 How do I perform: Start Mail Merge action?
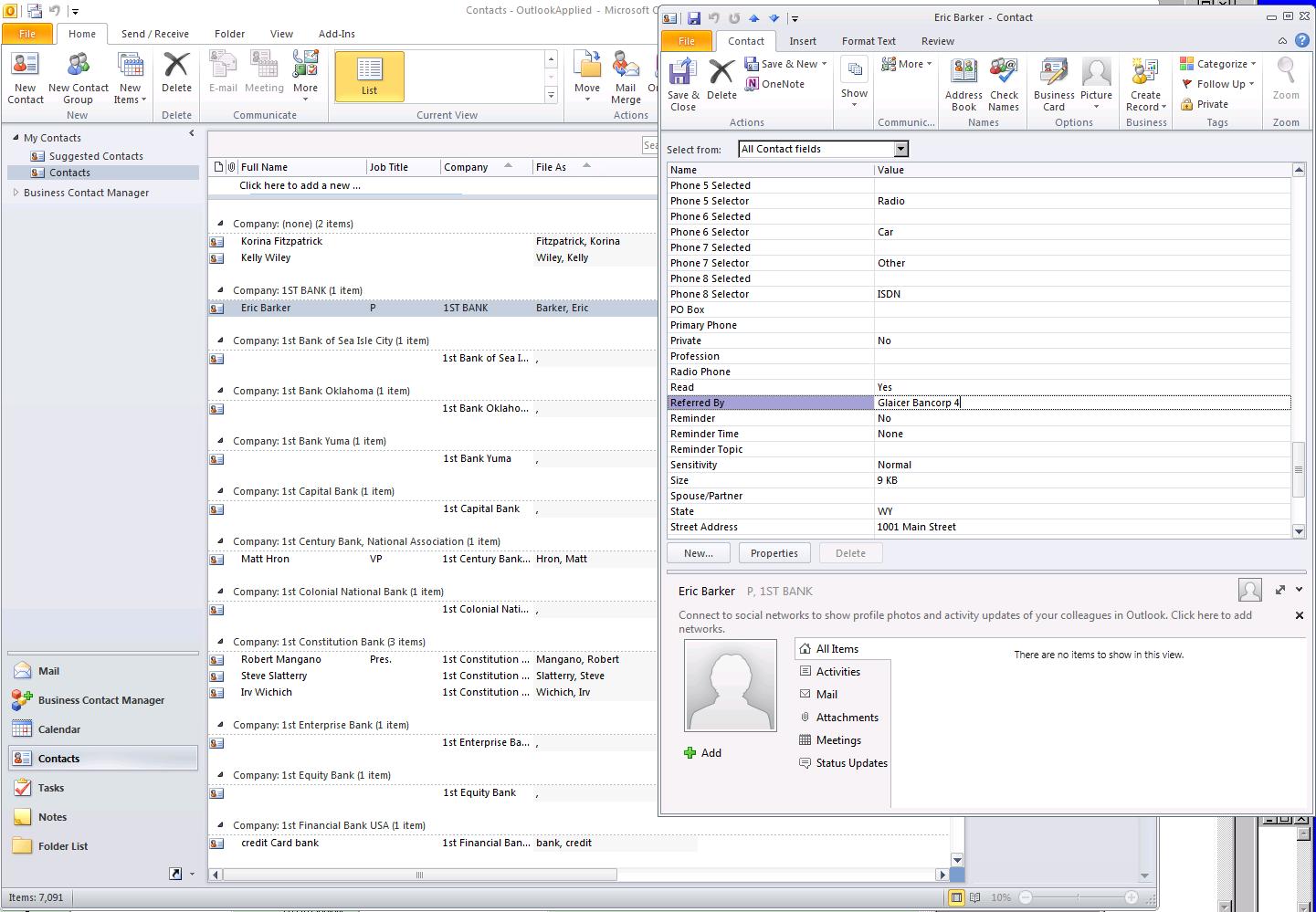coord(626,78)
